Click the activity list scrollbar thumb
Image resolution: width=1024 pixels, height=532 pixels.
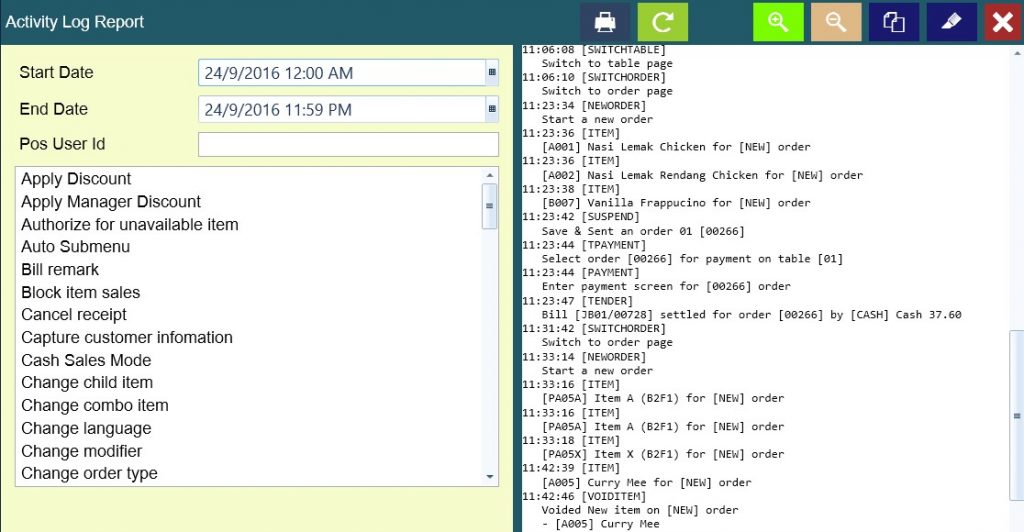[x=489, y=206]
